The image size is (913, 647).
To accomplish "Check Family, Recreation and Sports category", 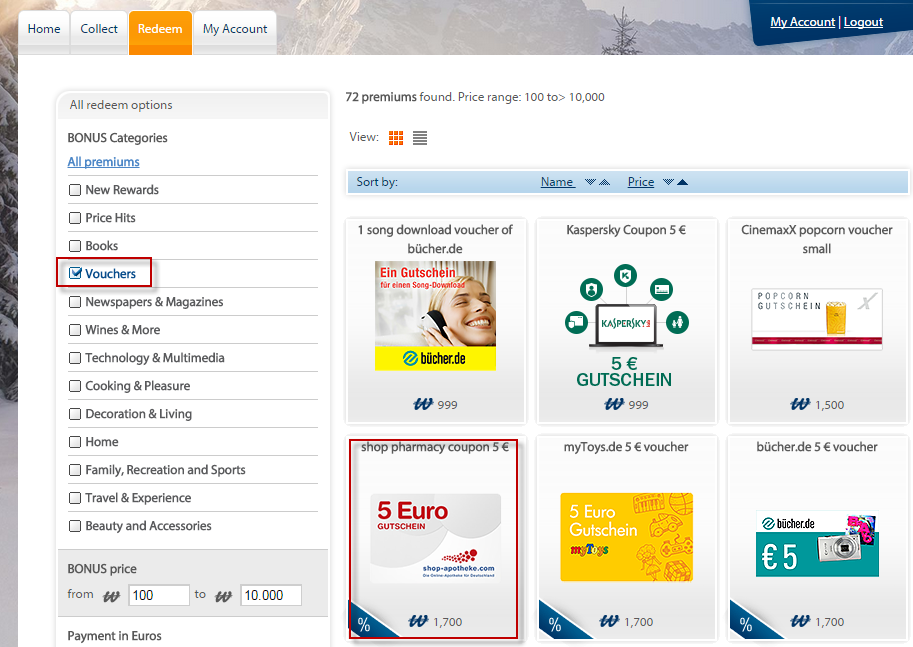I will coord(75,469).
